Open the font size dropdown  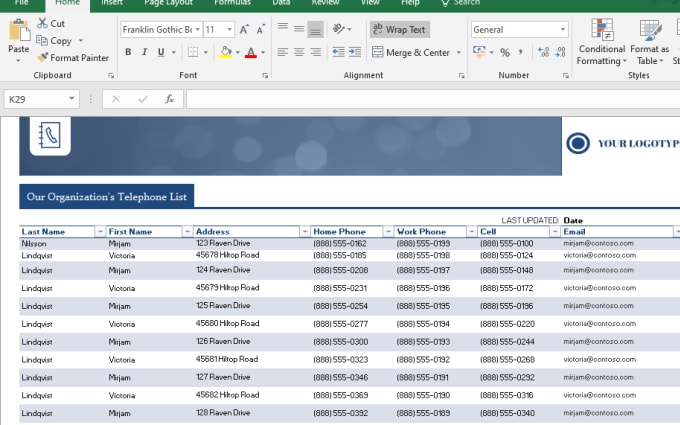pyautogui.click(x=229, y=29)
